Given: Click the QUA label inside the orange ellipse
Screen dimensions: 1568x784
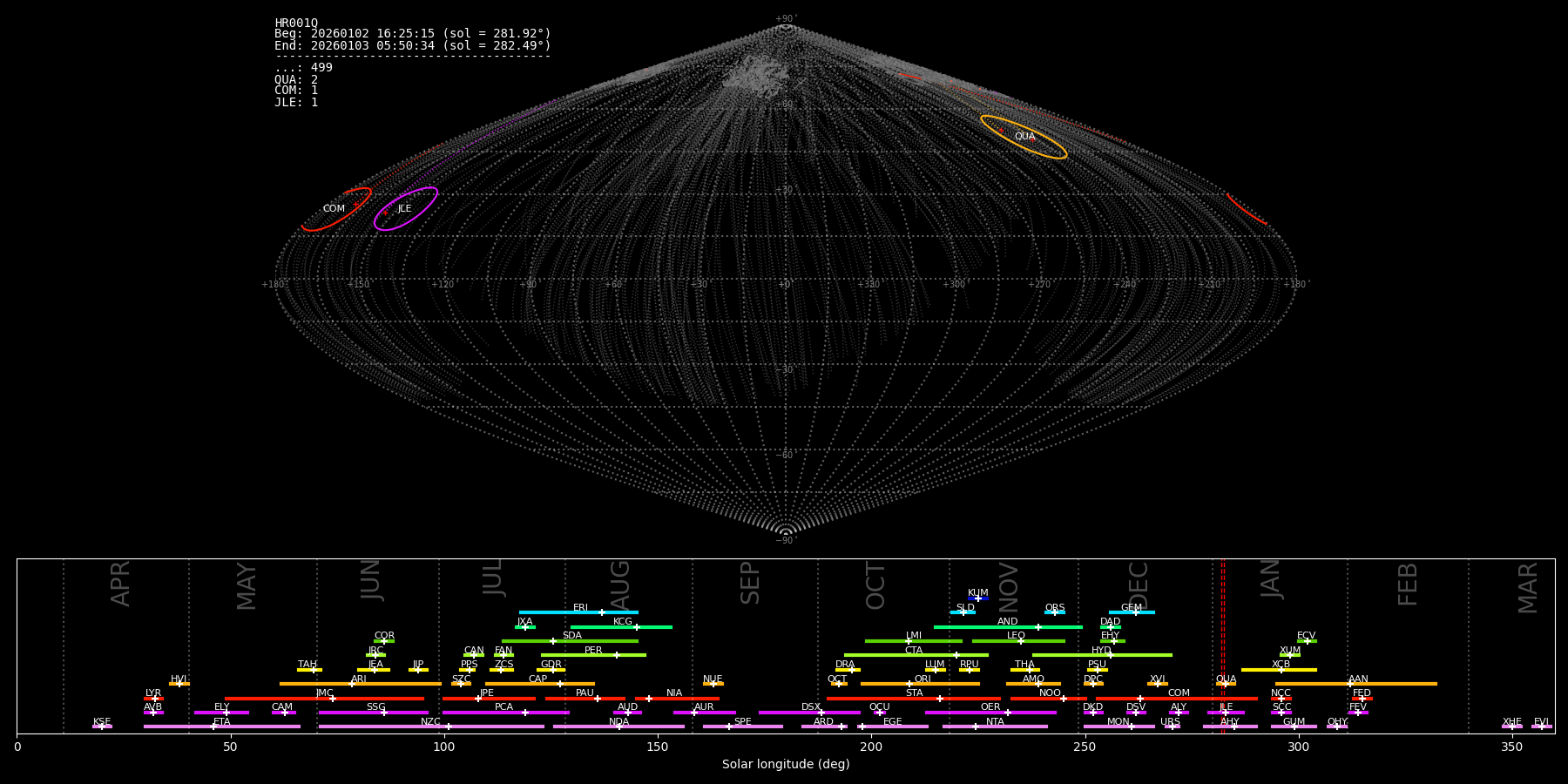Looking at the screenshot, I should [x=1024, y=137].
